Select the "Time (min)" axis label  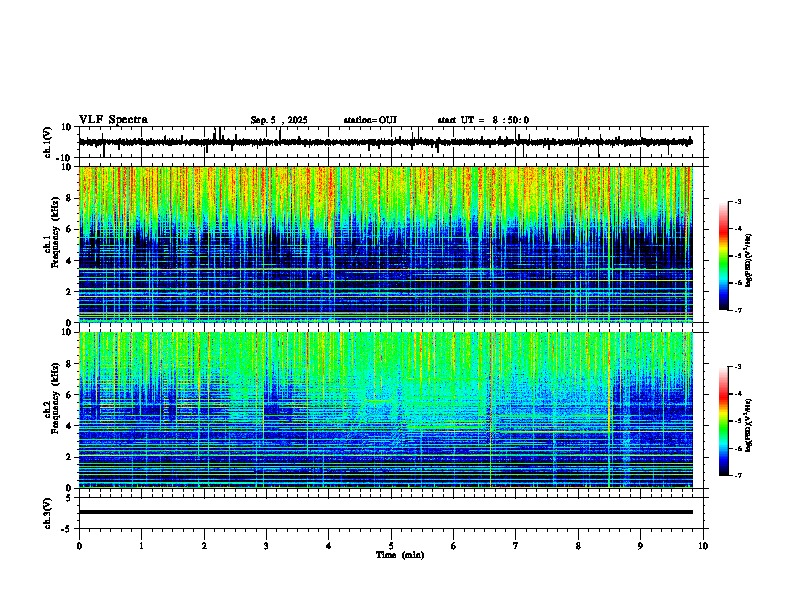(400, 555)
